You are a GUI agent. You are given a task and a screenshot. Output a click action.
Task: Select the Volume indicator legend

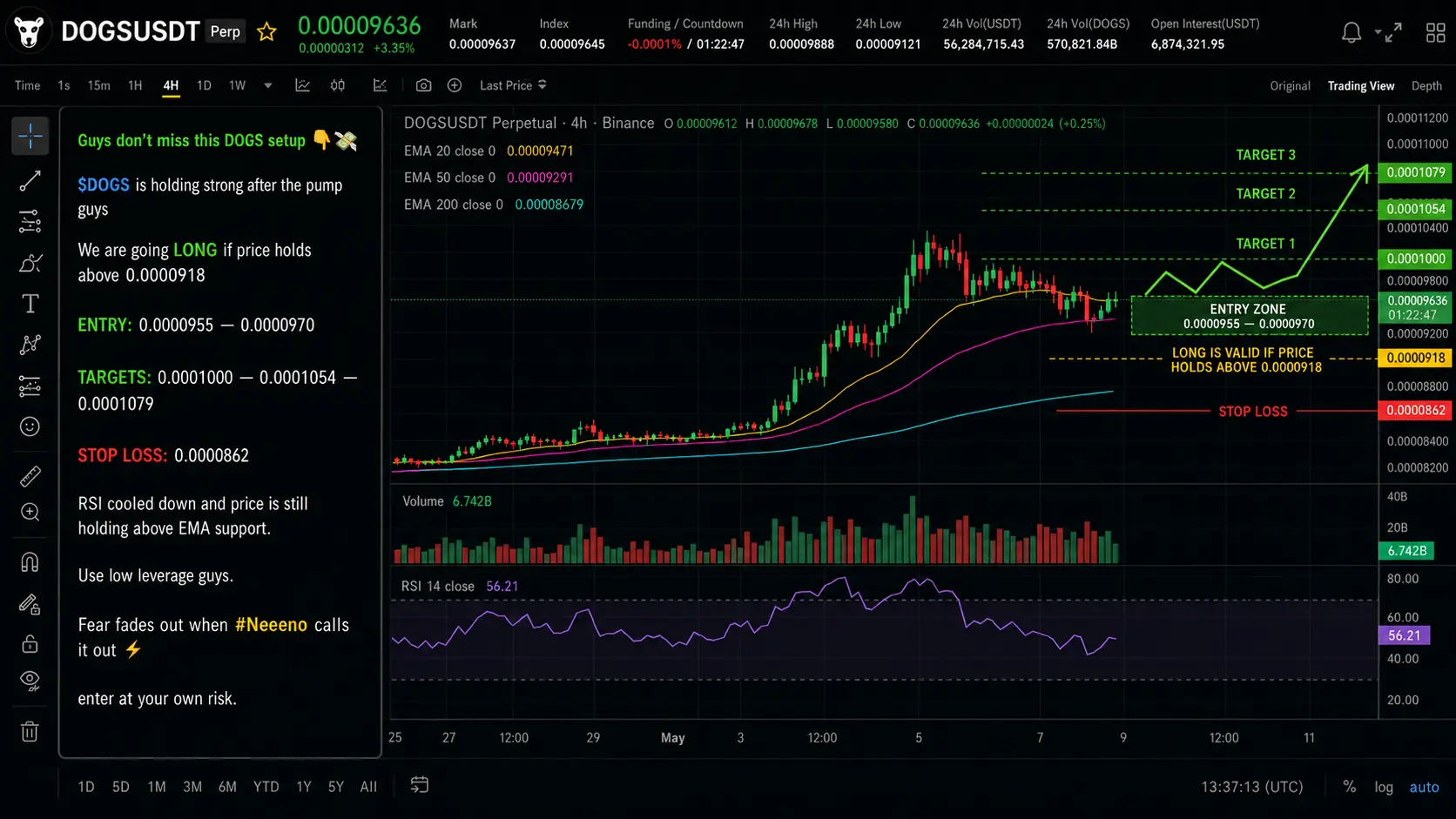point(447,501)
